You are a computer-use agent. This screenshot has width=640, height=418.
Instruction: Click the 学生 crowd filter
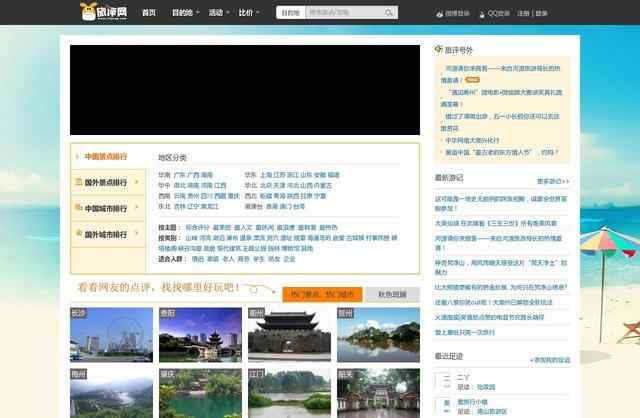coord(259,259)
